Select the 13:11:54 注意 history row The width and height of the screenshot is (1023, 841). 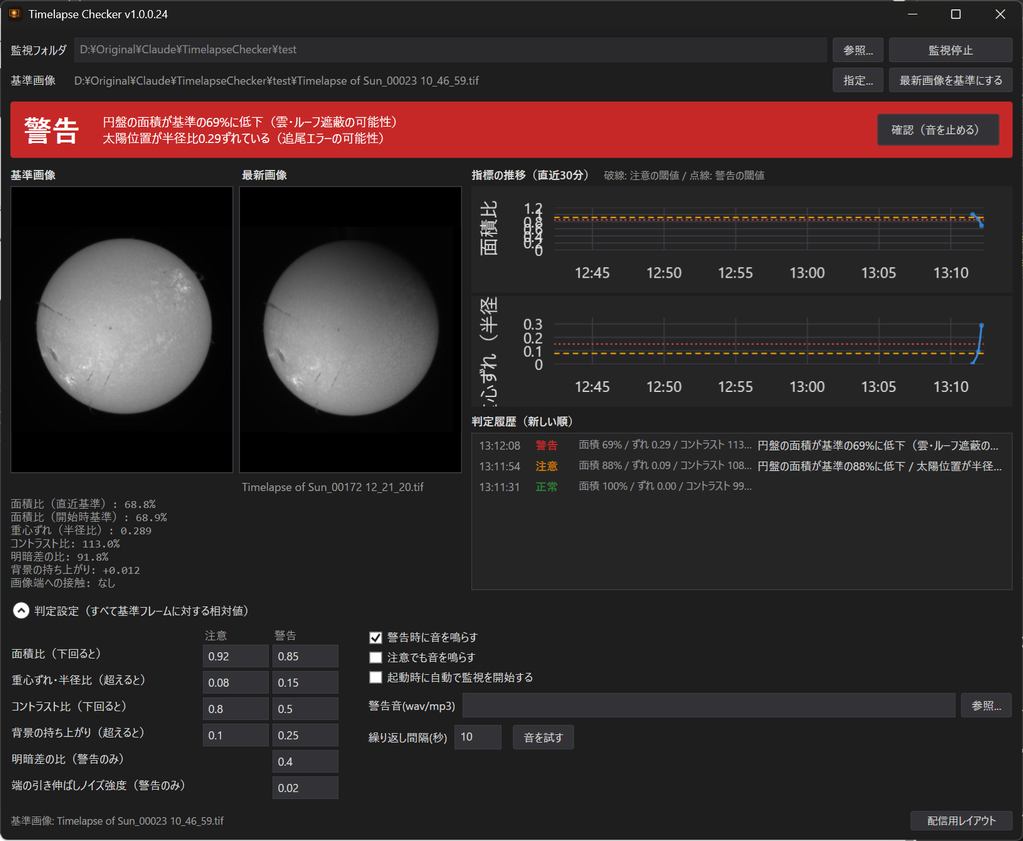(742, 466)
